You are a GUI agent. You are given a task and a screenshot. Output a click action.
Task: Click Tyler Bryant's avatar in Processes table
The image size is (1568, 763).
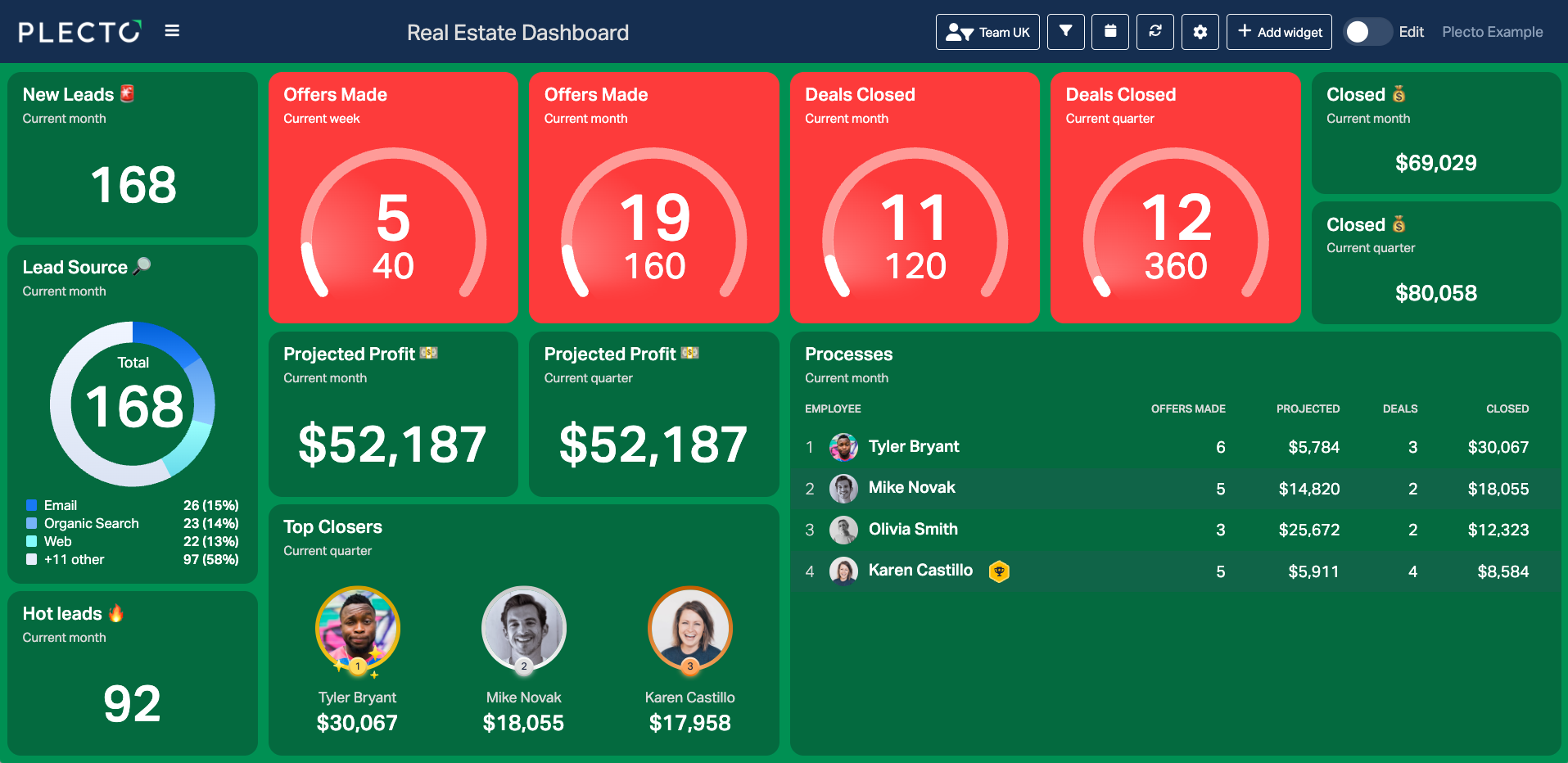[843, 447]
